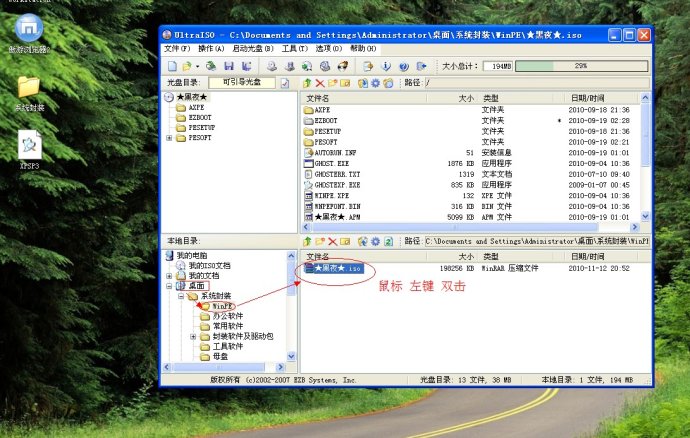Image resolution: width=690 pixels, height=438 pixels.
Task: Open the 帮助(H) menu
Action: pyautogui.click(x=363, y=48)
